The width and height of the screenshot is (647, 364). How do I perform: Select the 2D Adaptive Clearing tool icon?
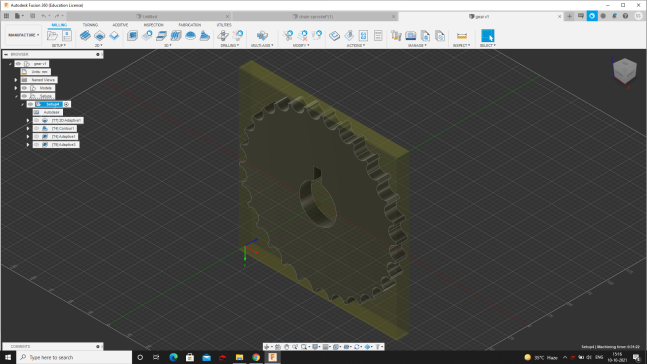pos(85,35)
